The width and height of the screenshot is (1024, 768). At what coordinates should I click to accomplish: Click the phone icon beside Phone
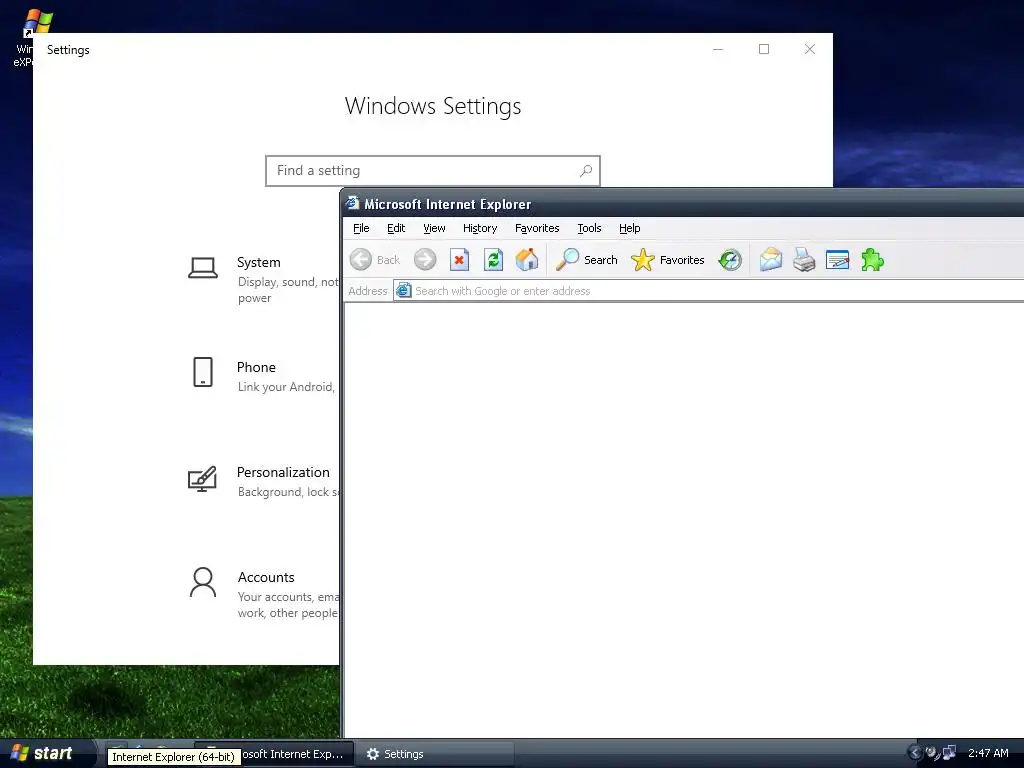coord(202,372)
